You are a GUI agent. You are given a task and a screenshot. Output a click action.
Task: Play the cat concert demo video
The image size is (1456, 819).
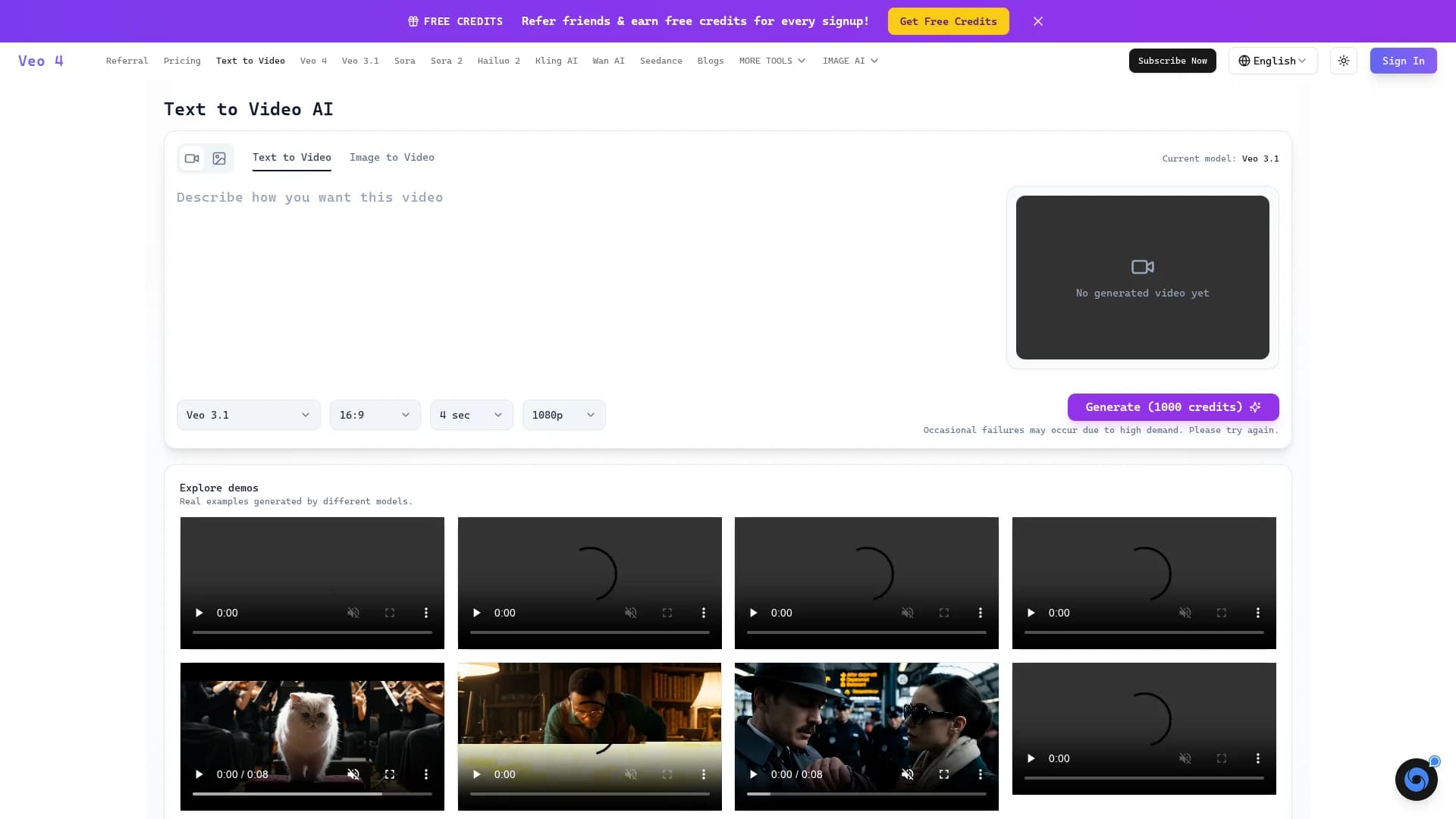199,774
